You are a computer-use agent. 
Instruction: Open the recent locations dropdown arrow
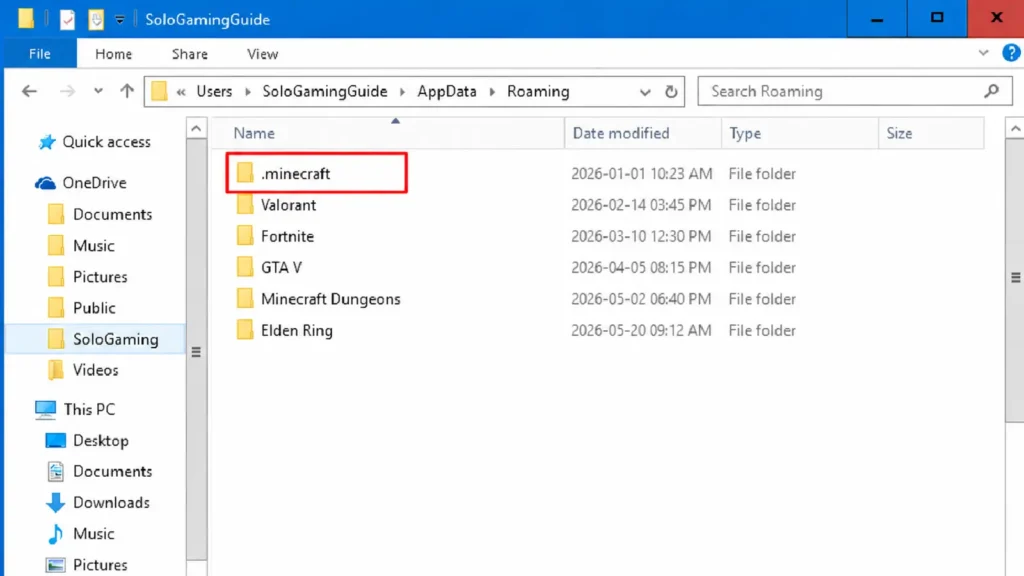98,91
